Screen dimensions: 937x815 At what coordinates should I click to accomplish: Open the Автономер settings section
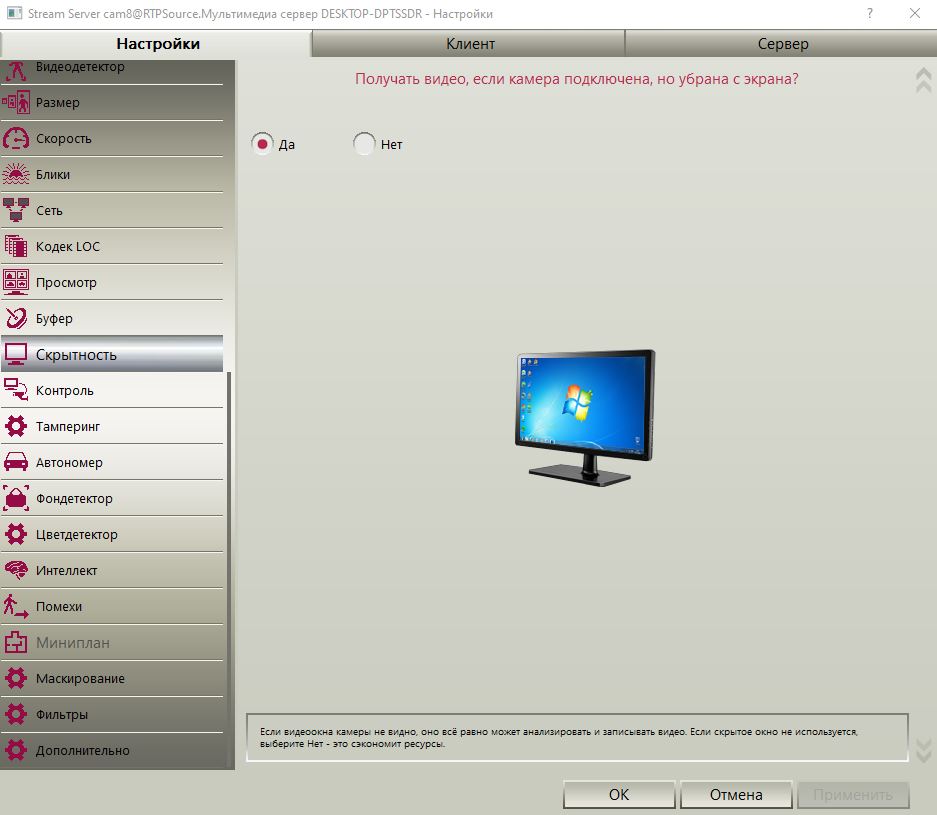112,462
